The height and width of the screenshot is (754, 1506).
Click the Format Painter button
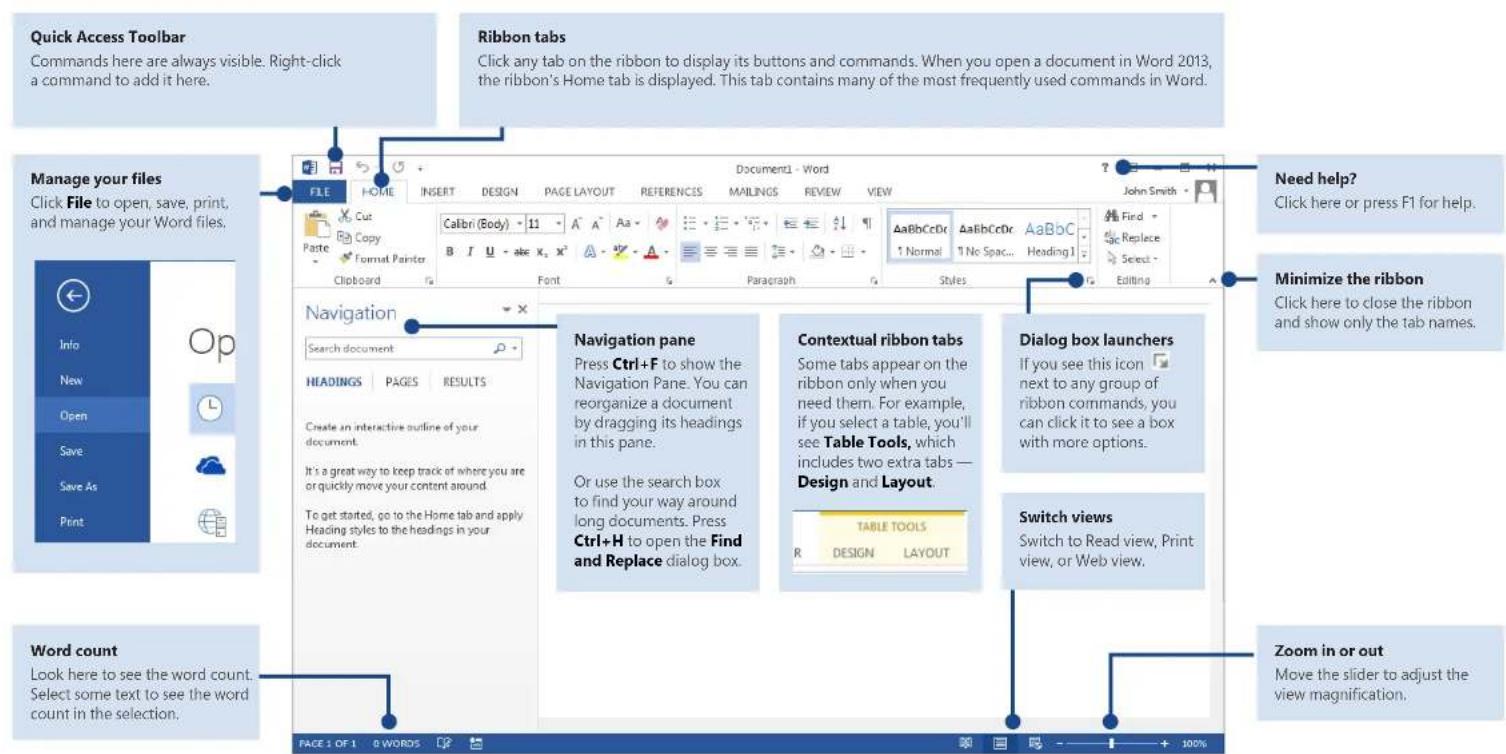382,259
